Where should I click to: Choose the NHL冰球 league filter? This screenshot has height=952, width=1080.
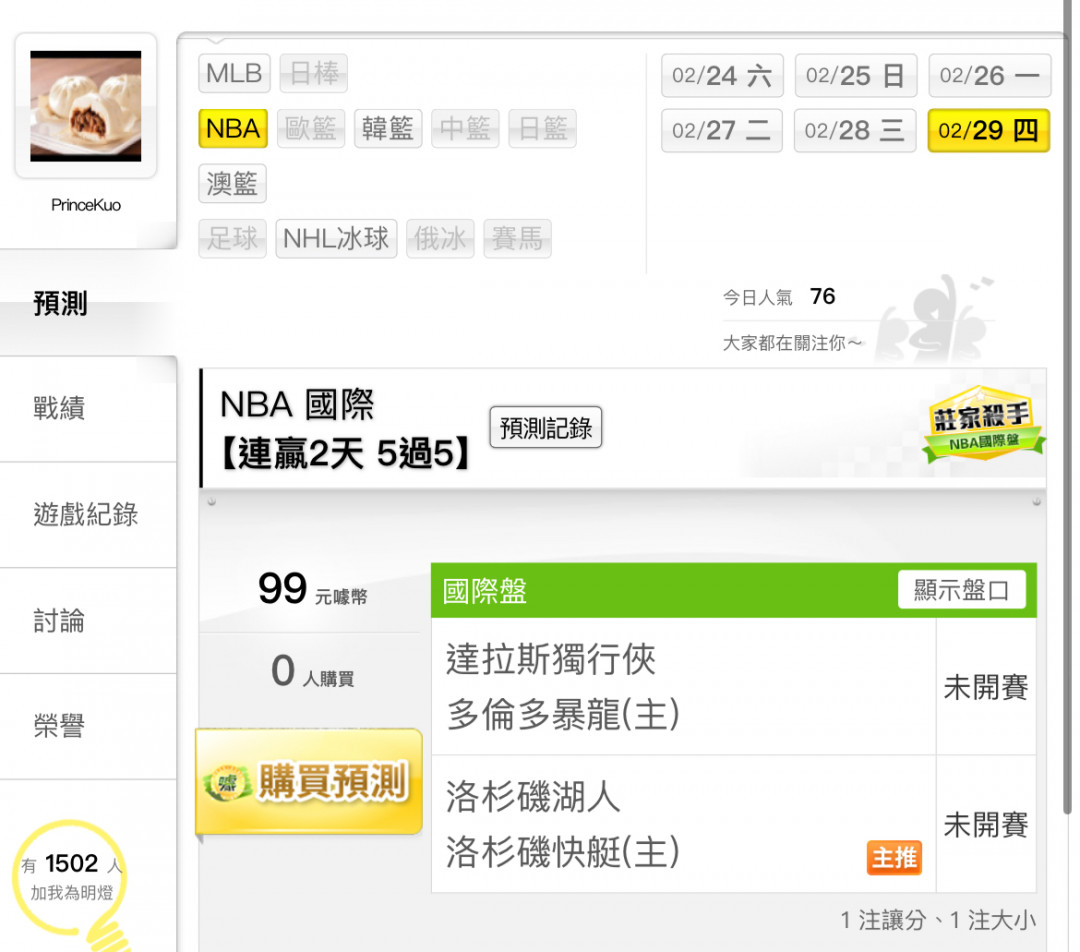point(336,239)
